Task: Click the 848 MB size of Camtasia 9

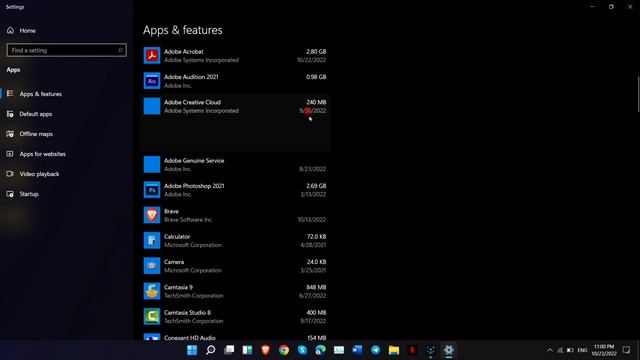Action: [316, 287]
